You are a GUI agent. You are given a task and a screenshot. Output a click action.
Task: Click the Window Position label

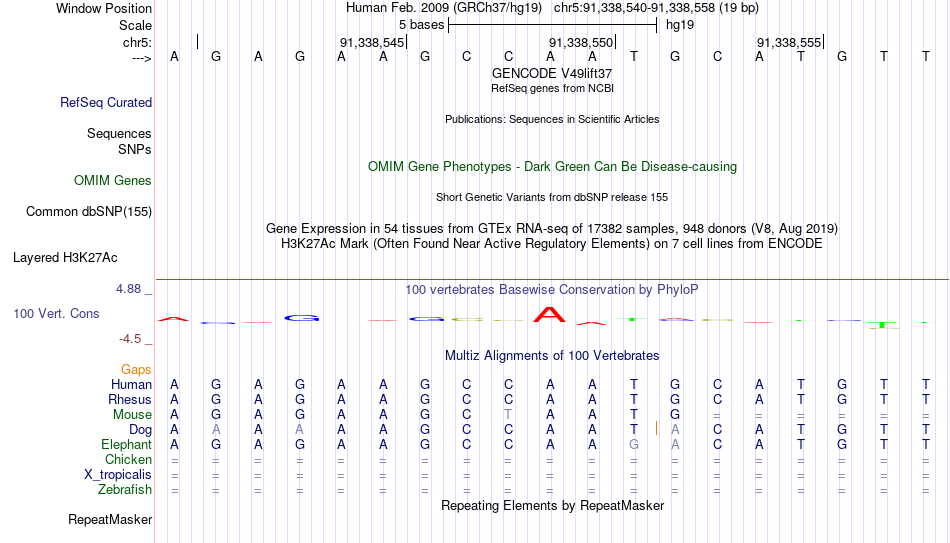(x=104, y=8)
